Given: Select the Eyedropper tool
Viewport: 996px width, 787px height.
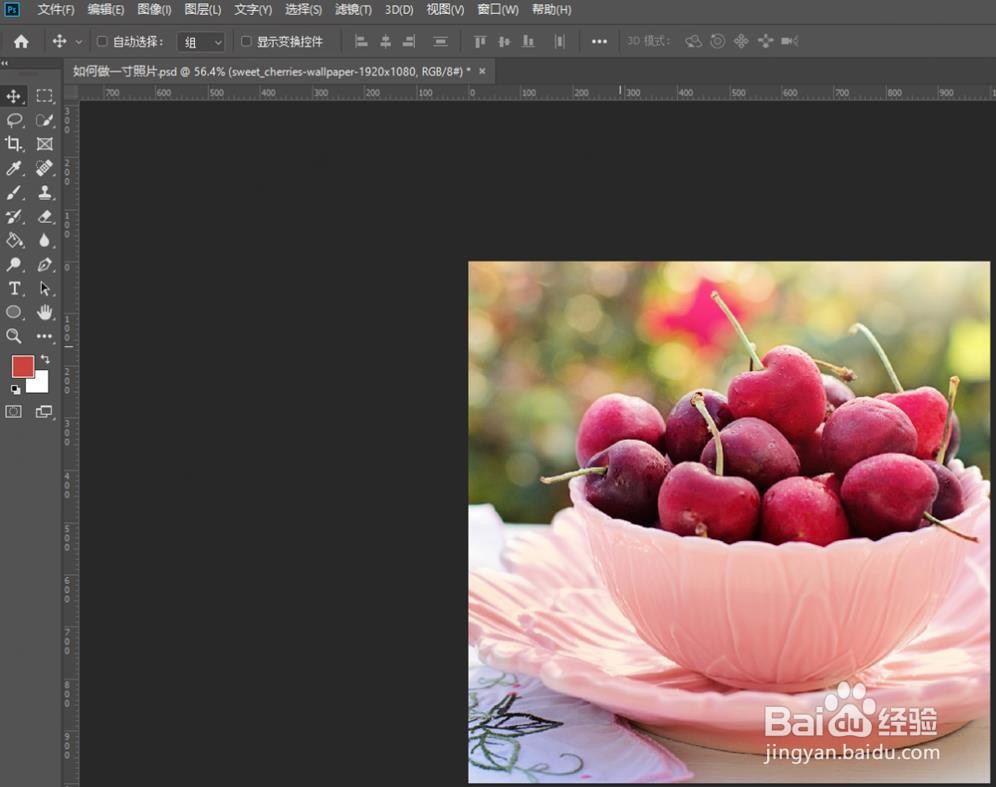Looking at the screenshot, I should pos(13,168).
